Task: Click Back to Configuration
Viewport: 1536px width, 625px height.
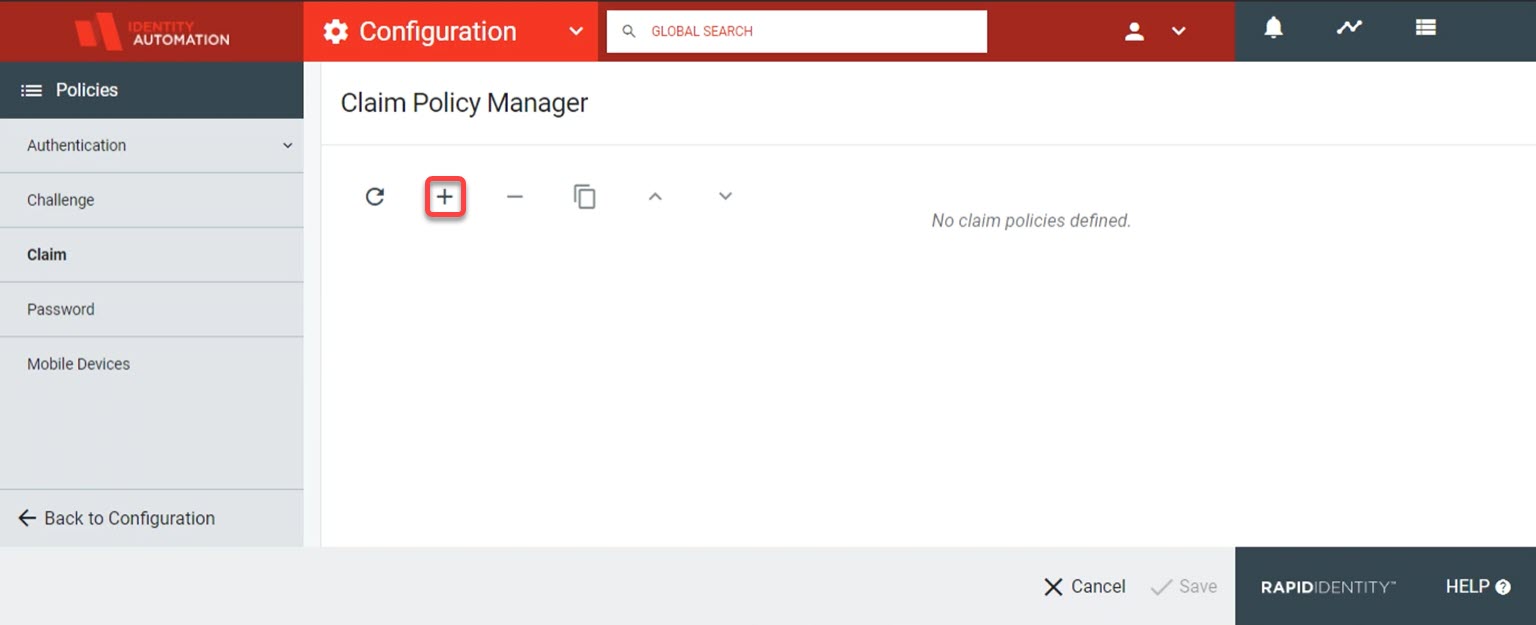Action: 117,518
